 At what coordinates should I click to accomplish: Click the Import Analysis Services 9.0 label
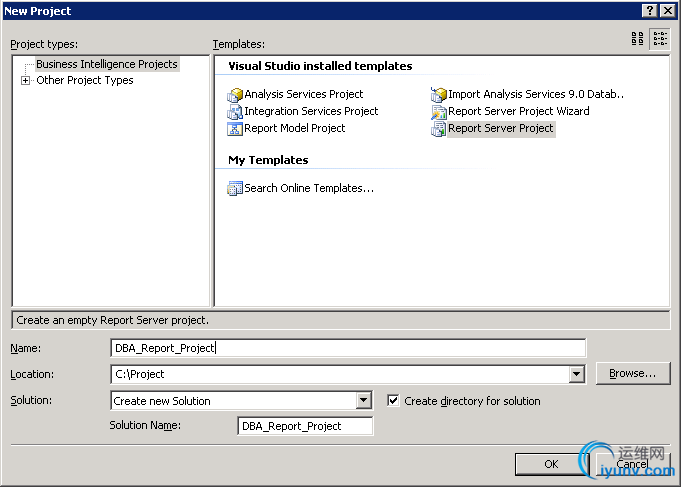[536, 94]
